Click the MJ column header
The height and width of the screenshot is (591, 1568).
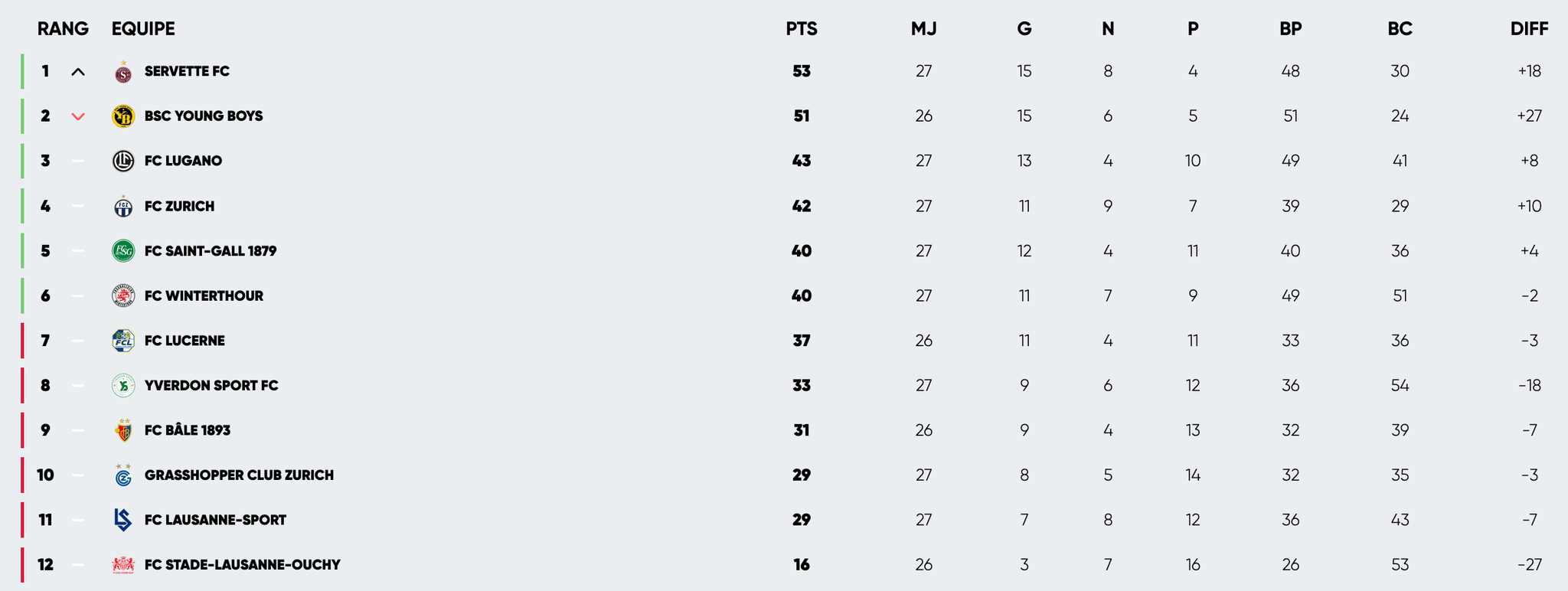923,29
